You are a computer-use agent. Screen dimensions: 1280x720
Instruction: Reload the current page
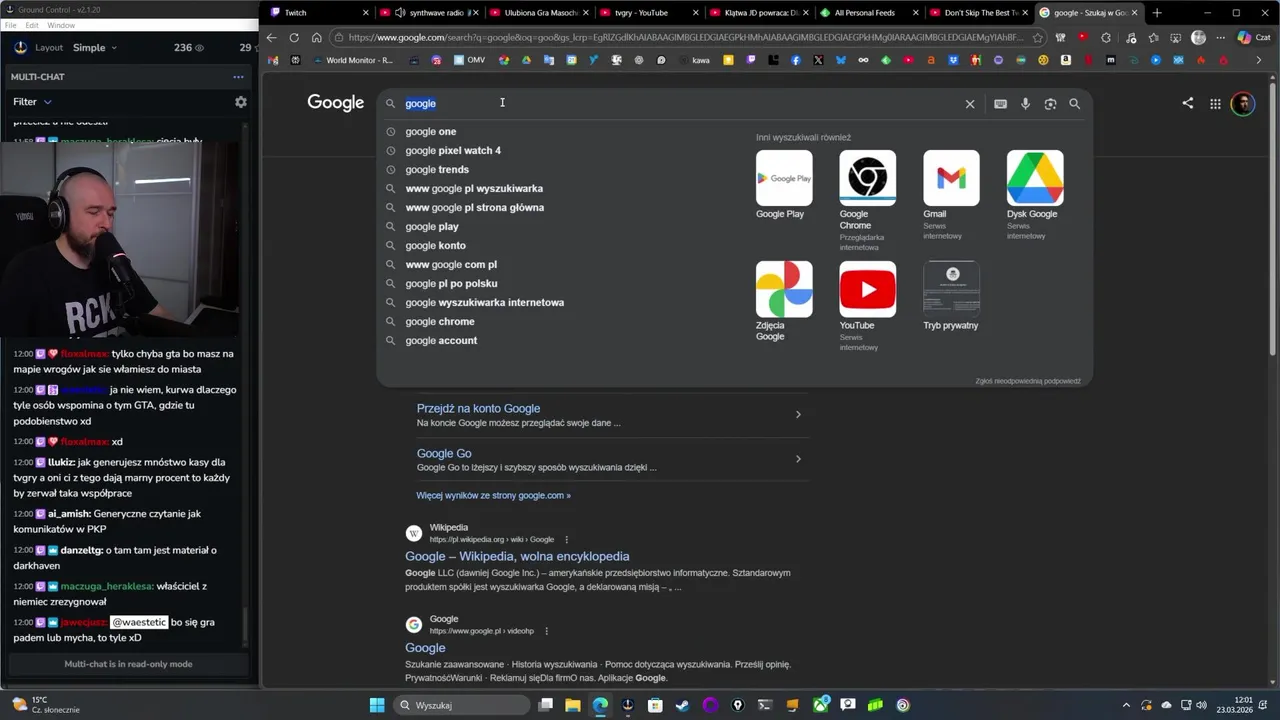(294, 38)
